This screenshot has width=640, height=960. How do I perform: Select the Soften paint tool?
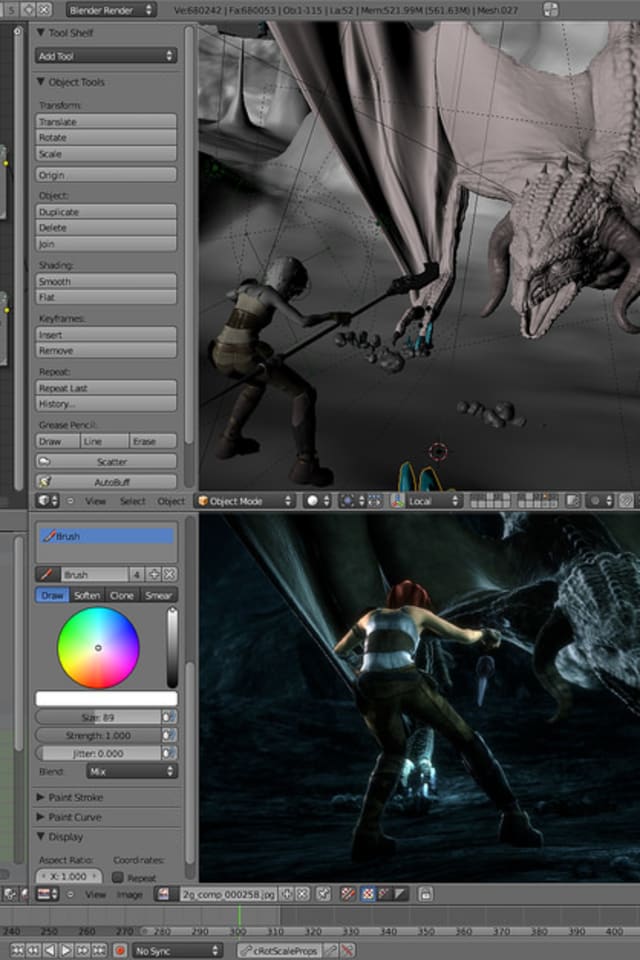click(x=87, y=595)
